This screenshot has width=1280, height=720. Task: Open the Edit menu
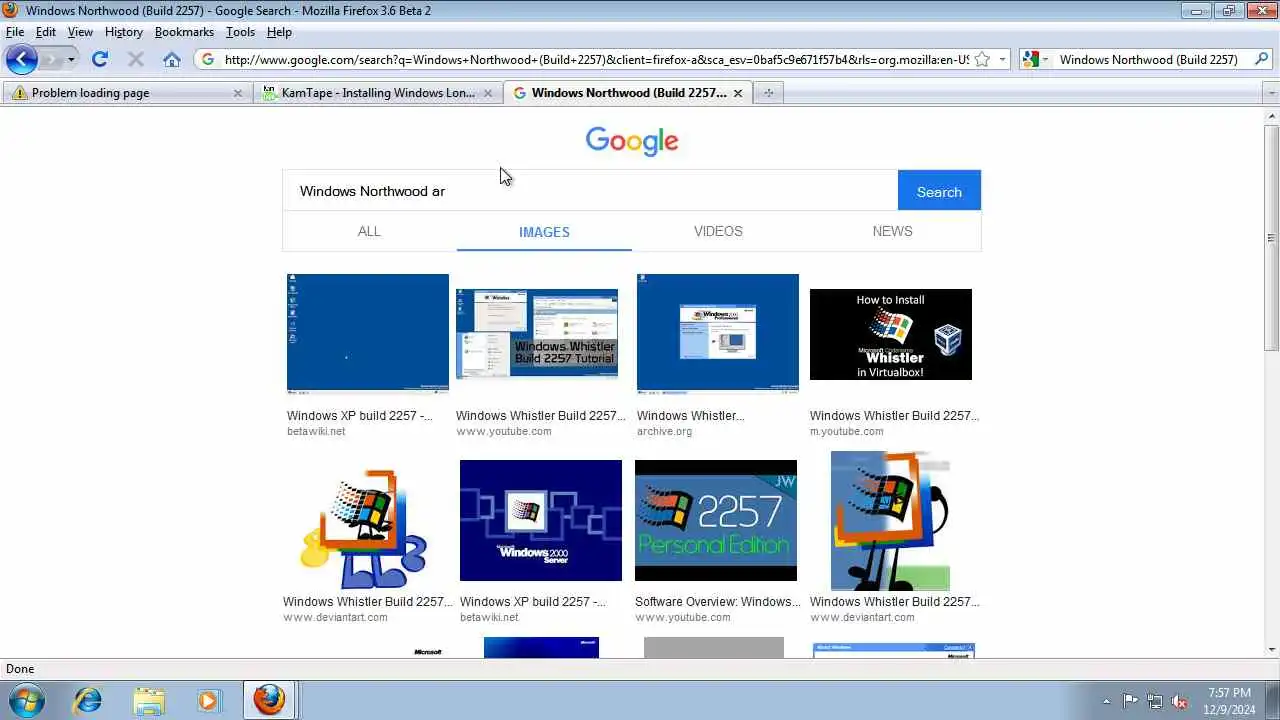click(46, 32)
